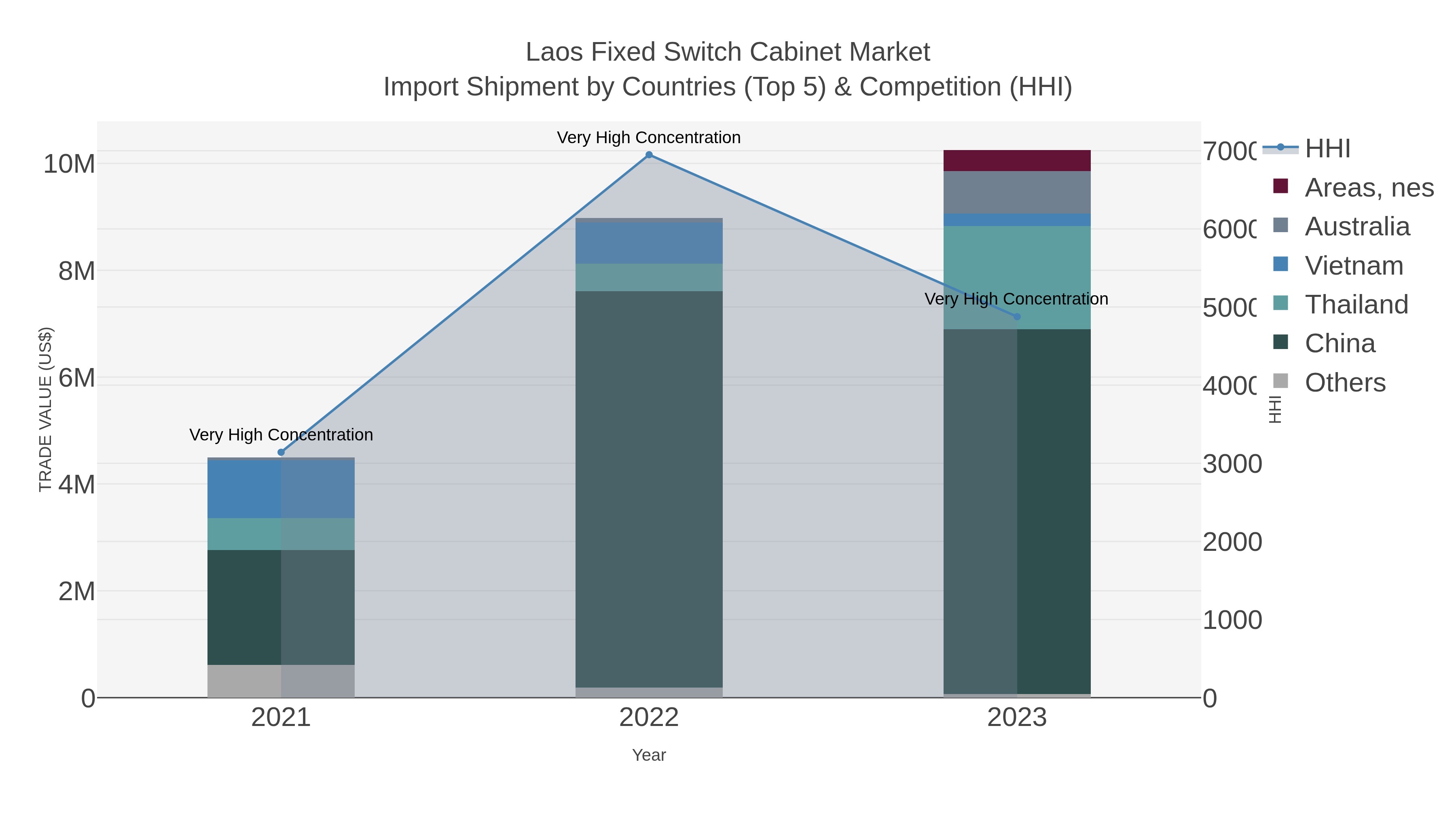The height and width of the screenshot is (819, 1456).
Task: Click the '8M' y-axis tick label
Action: (x=76, y=271)
